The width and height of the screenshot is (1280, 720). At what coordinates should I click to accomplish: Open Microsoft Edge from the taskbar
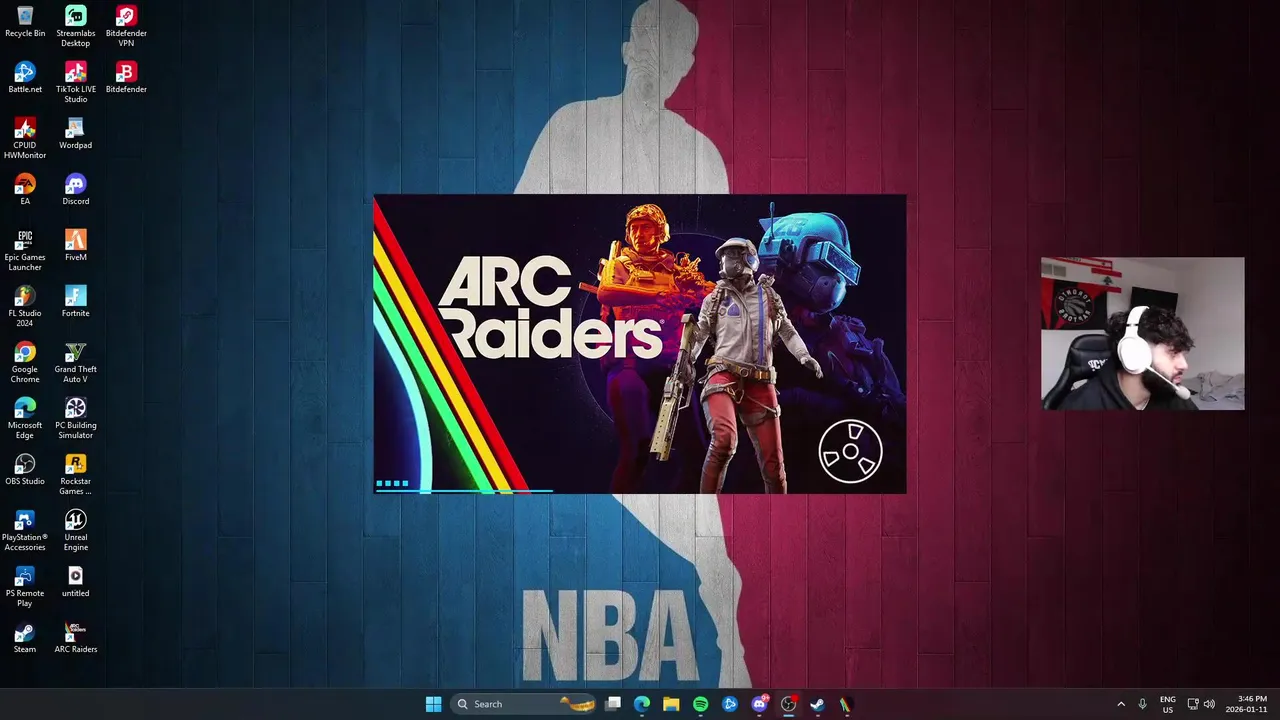click(642, 704)
